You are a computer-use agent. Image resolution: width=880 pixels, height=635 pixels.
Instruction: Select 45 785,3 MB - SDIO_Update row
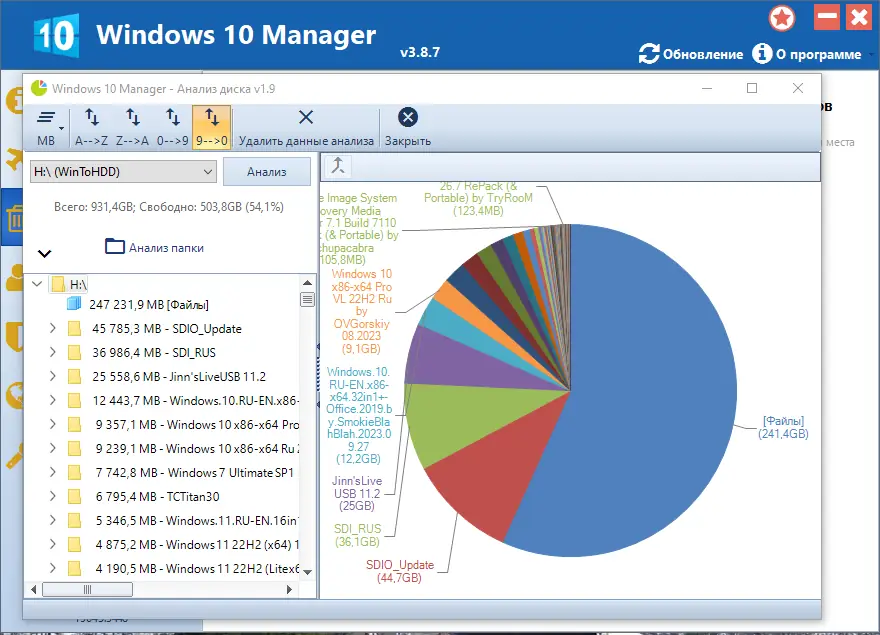(x=167, y=328)
